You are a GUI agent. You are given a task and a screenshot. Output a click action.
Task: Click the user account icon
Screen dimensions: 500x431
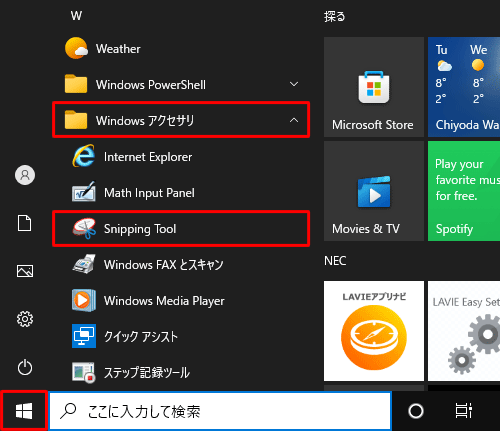(x=25, y=175)
